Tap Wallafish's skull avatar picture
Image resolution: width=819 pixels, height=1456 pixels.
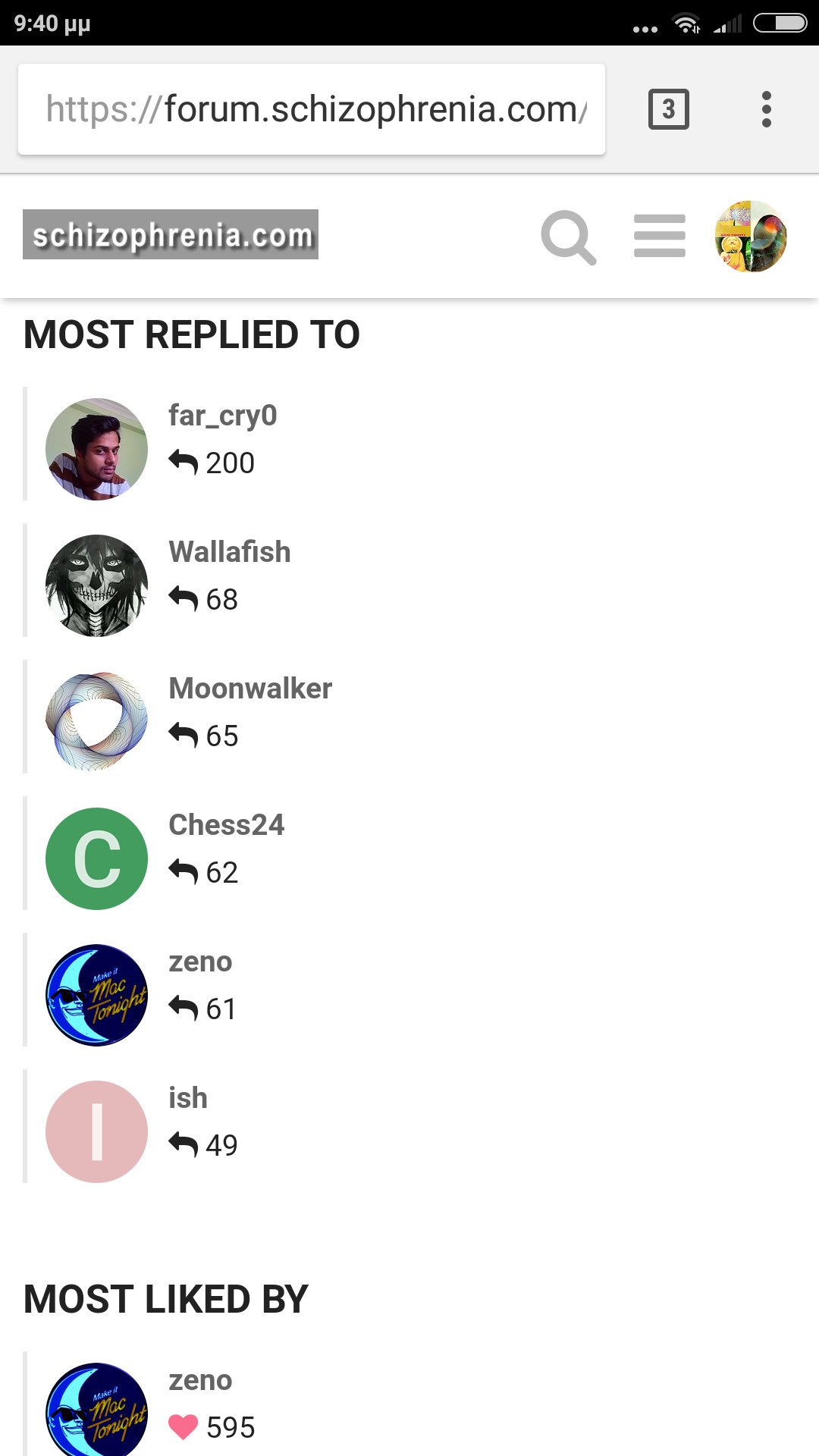point(97,585)
